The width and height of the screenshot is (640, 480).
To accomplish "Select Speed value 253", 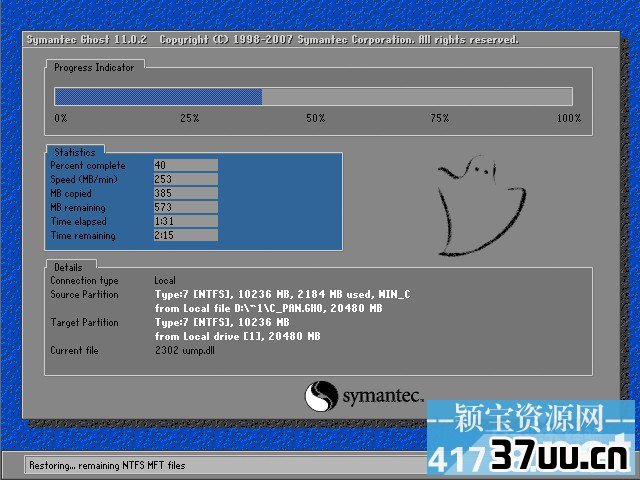I will coord(186,179).
